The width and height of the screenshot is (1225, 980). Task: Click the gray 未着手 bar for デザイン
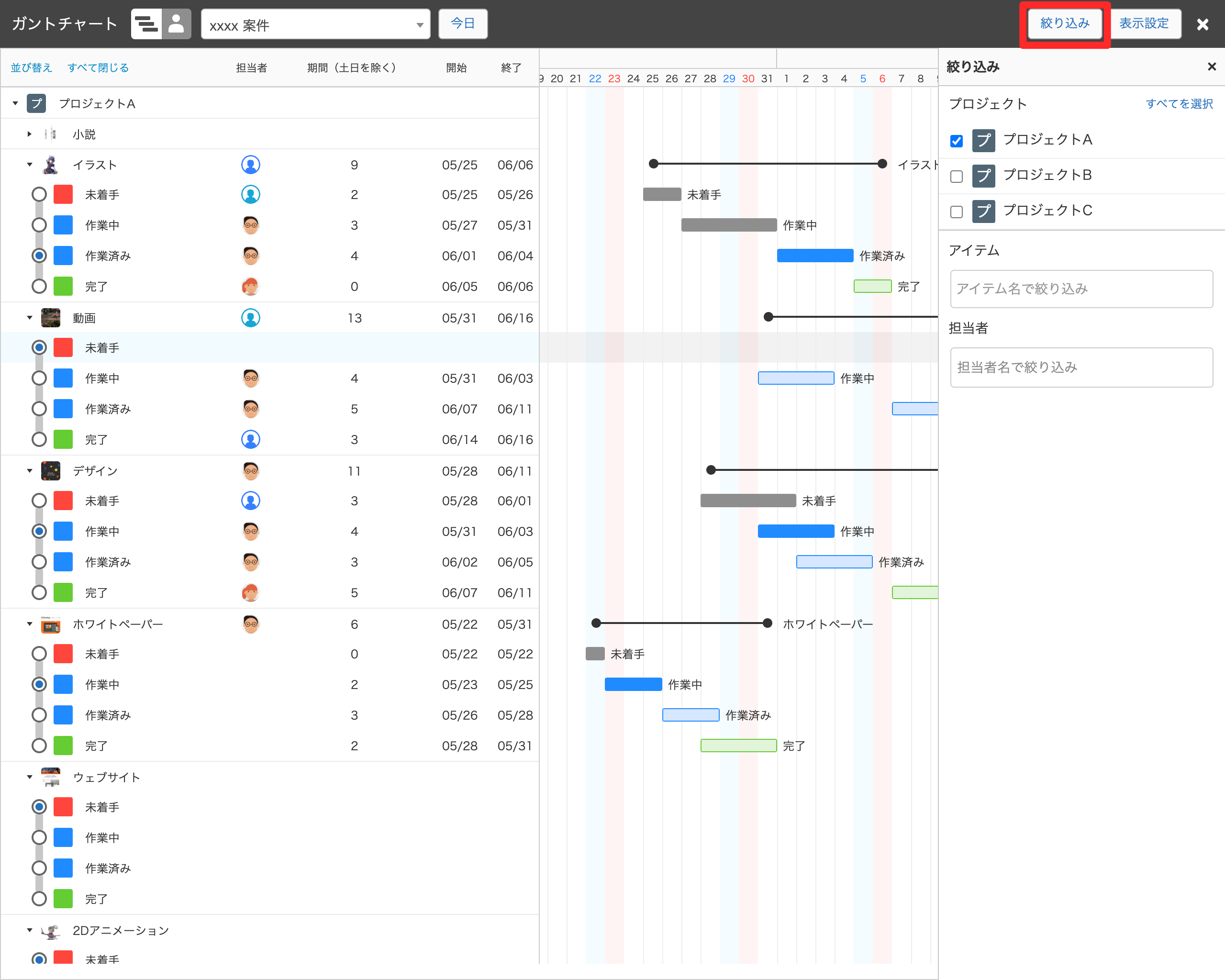coord(748,501)
